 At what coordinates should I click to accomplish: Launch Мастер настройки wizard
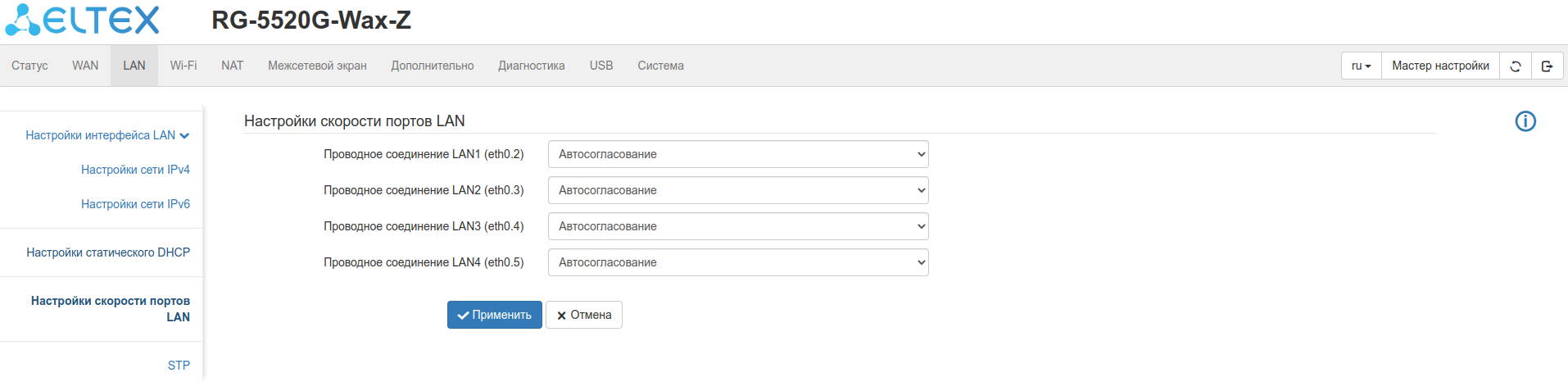(x=1440, y=66)
